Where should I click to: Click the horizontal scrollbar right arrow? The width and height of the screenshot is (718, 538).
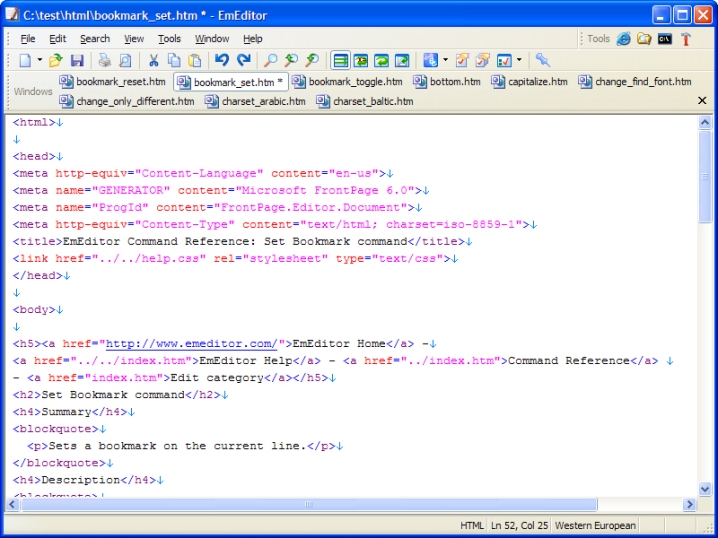point(689,505)
